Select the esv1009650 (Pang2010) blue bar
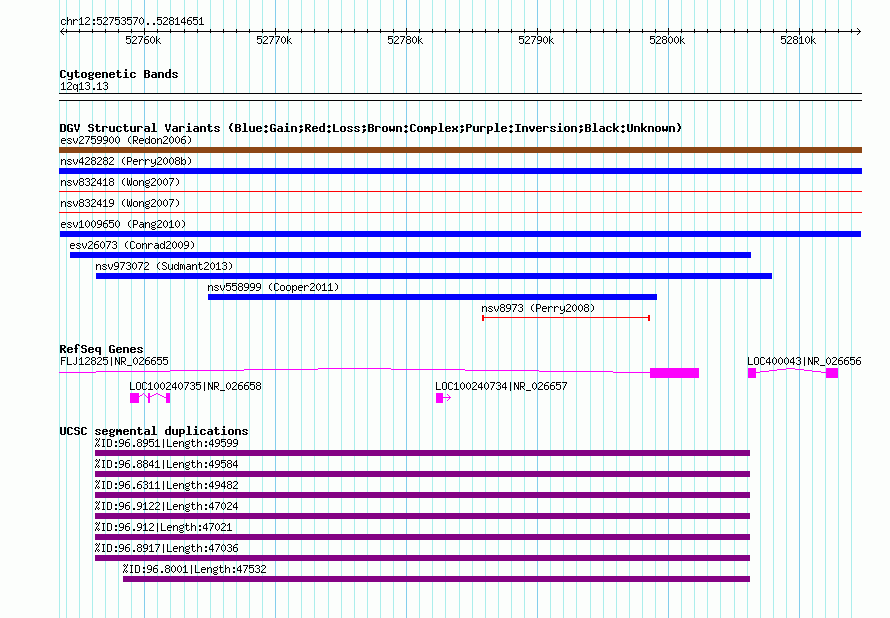Viewport: 890px width, 618px height. [x=460, y=234]
